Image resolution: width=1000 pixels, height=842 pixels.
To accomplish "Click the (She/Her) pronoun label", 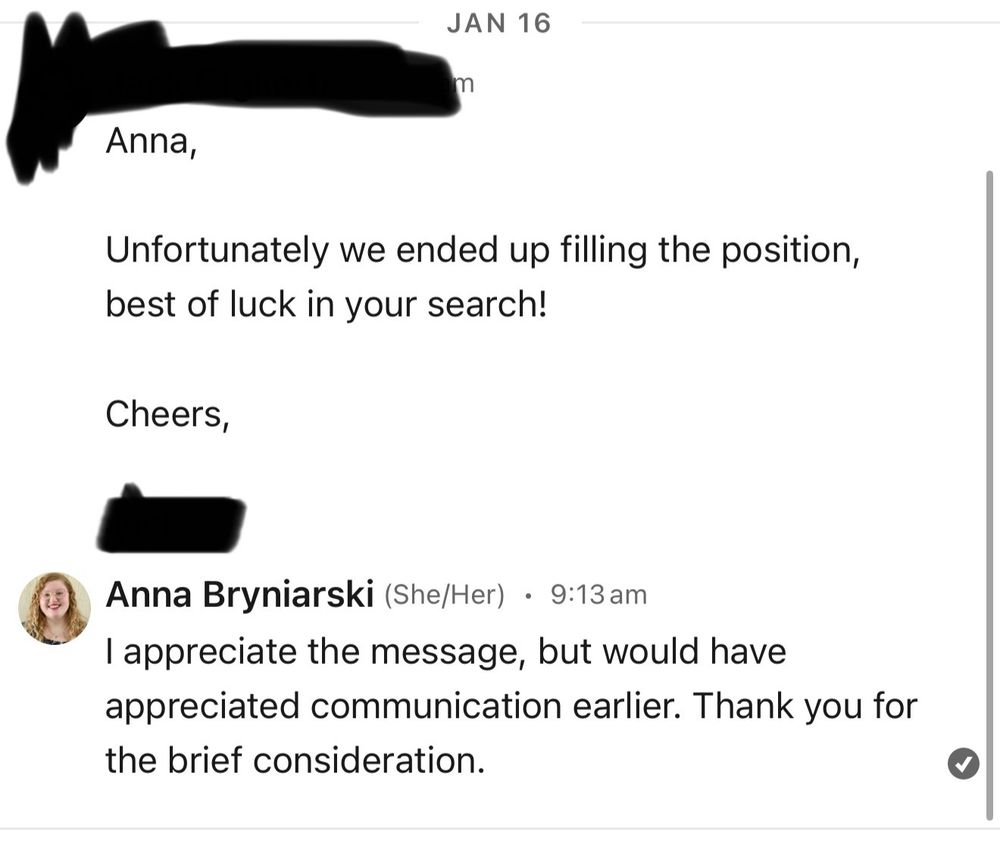I will 444,595.
